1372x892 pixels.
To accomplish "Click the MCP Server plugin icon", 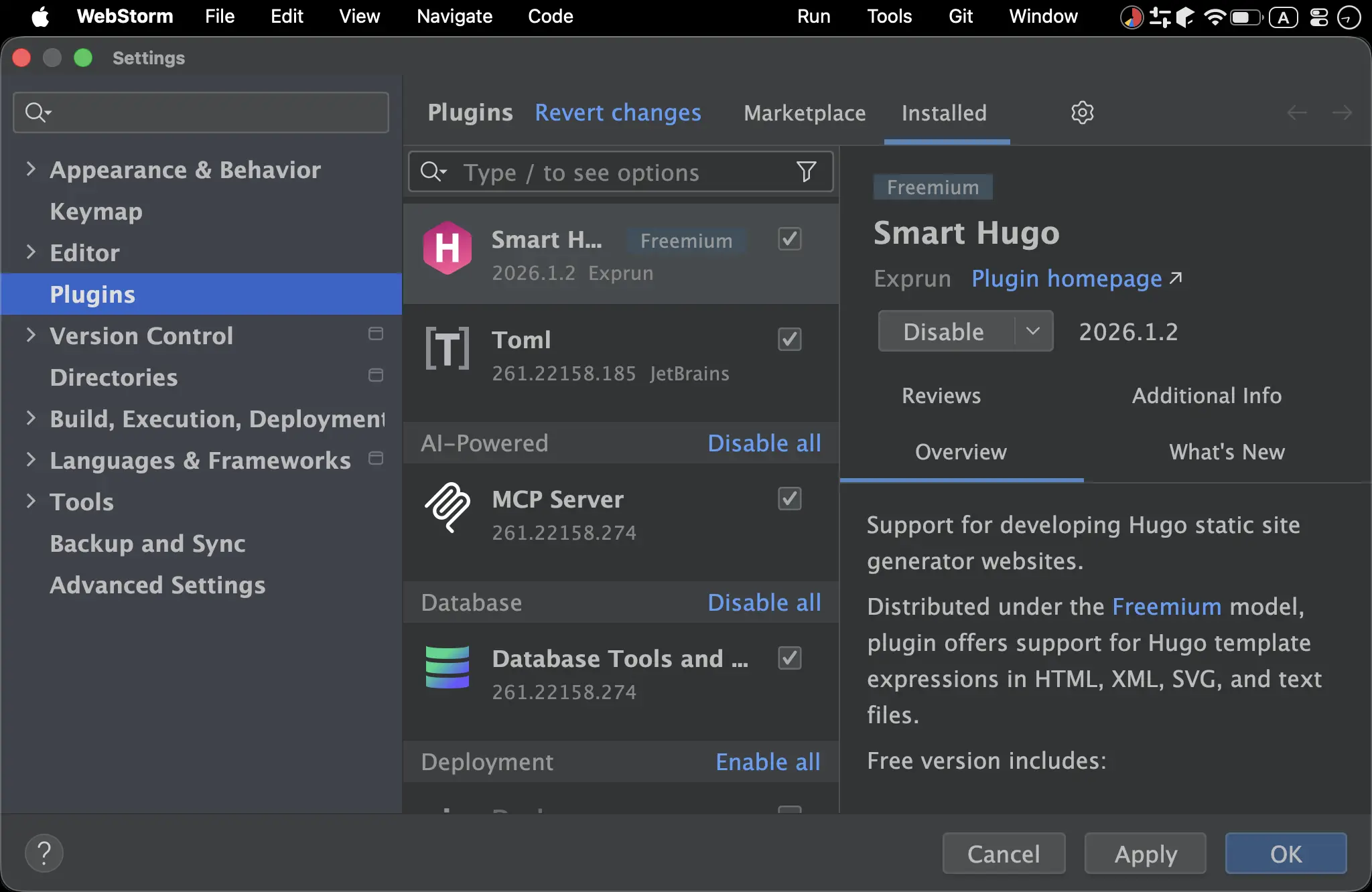I will (x=448, y=508).
